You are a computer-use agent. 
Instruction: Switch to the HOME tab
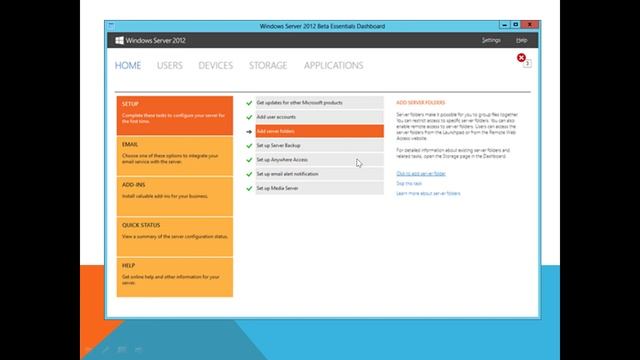point(128,66)
